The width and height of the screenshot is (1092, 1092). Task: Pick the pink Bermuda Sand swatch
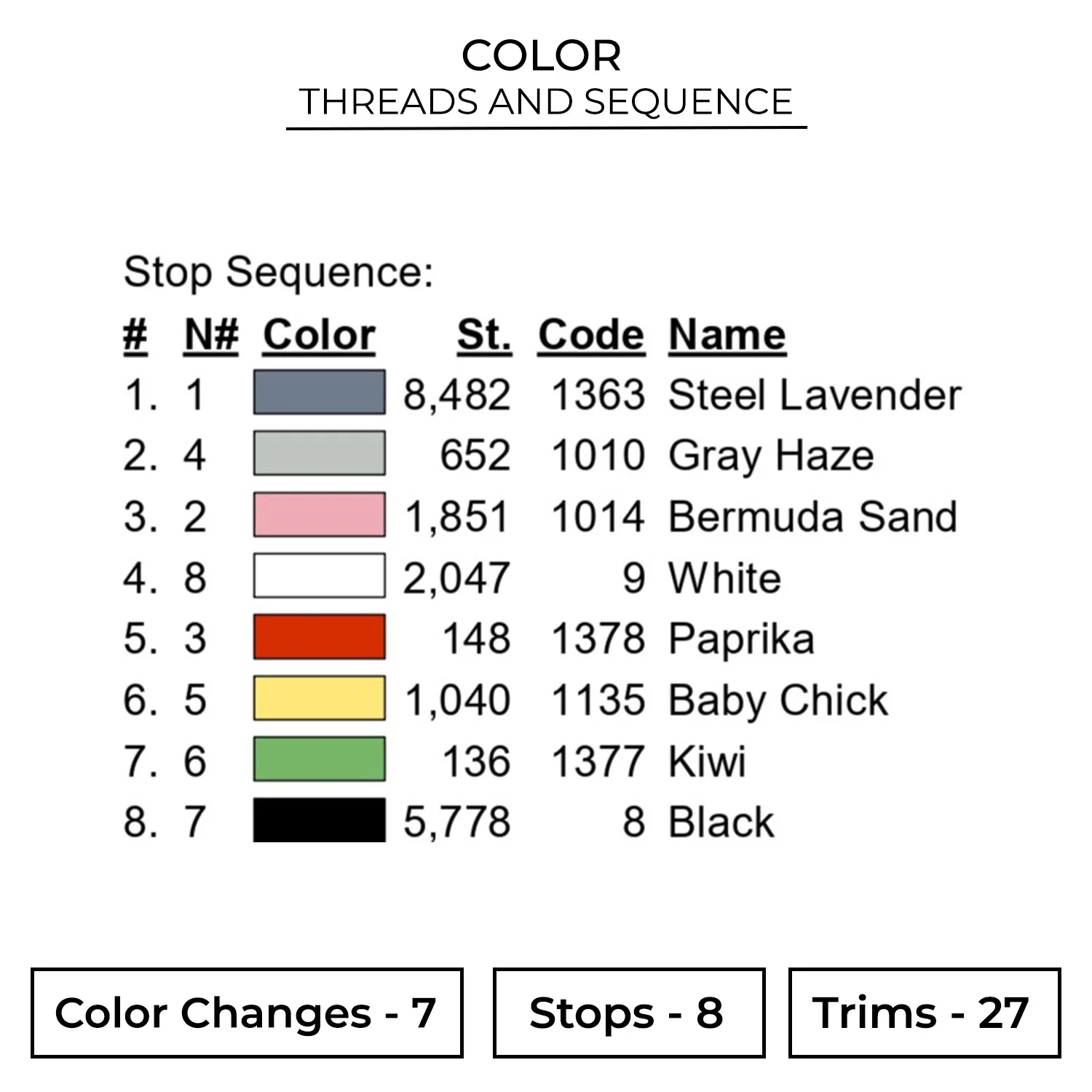coord(319,515)
